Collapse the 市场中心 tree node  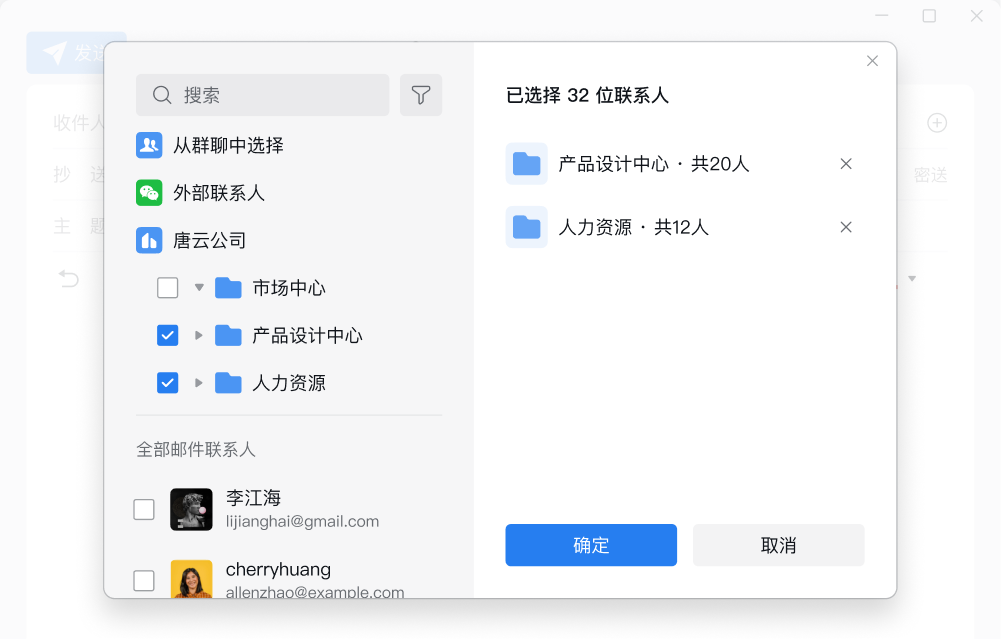tap(197, 287)
